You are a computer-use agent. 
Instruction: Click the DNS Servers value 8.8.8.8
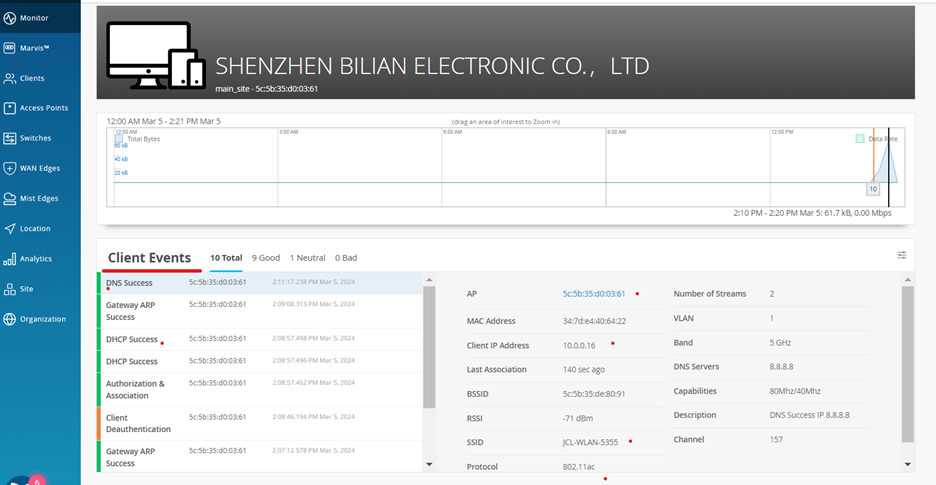(x=781, y=367)
